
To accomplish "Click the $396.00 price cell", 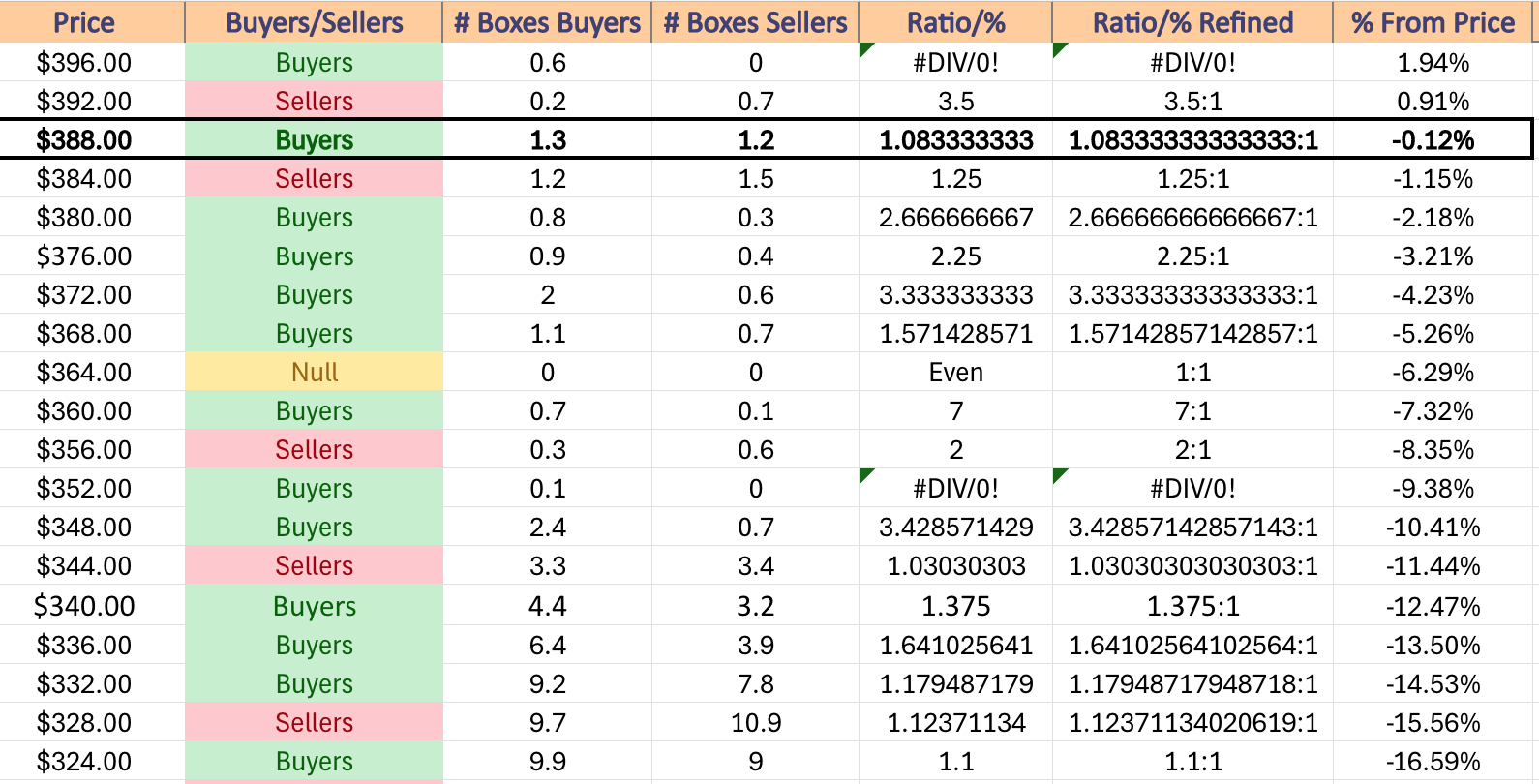I will [92, 63].
